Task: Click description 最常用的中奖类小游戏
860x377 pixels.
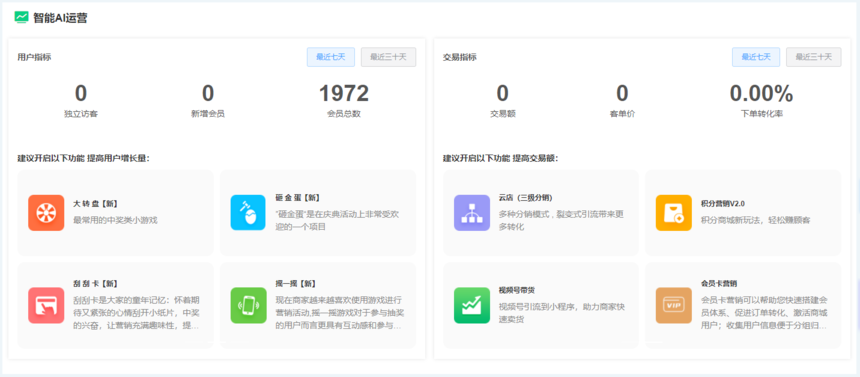Action: coord(115,220)
